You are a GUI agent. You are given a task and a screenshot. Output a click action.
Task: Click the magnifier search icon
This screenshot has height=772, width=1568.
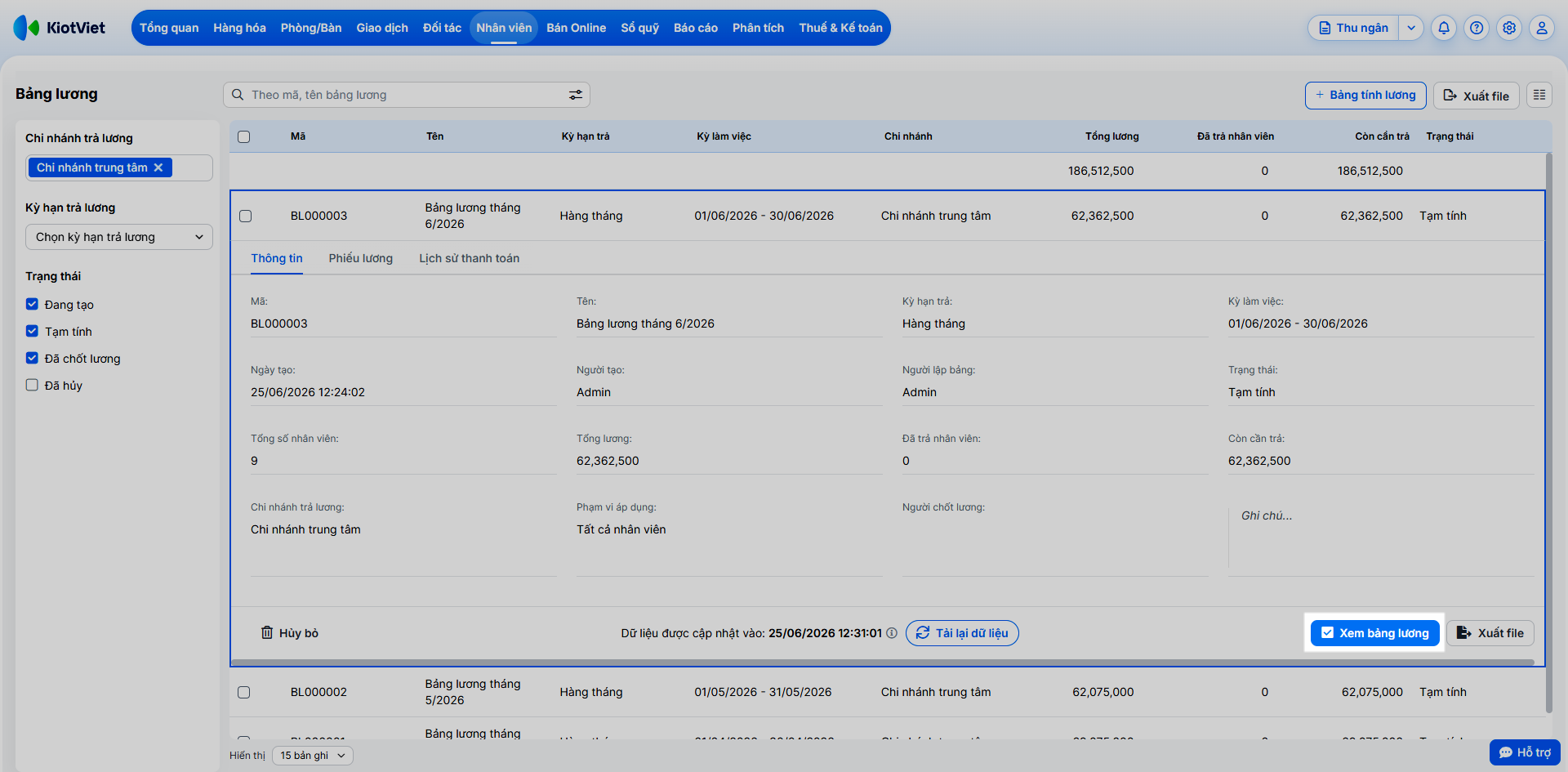[238, 95]
